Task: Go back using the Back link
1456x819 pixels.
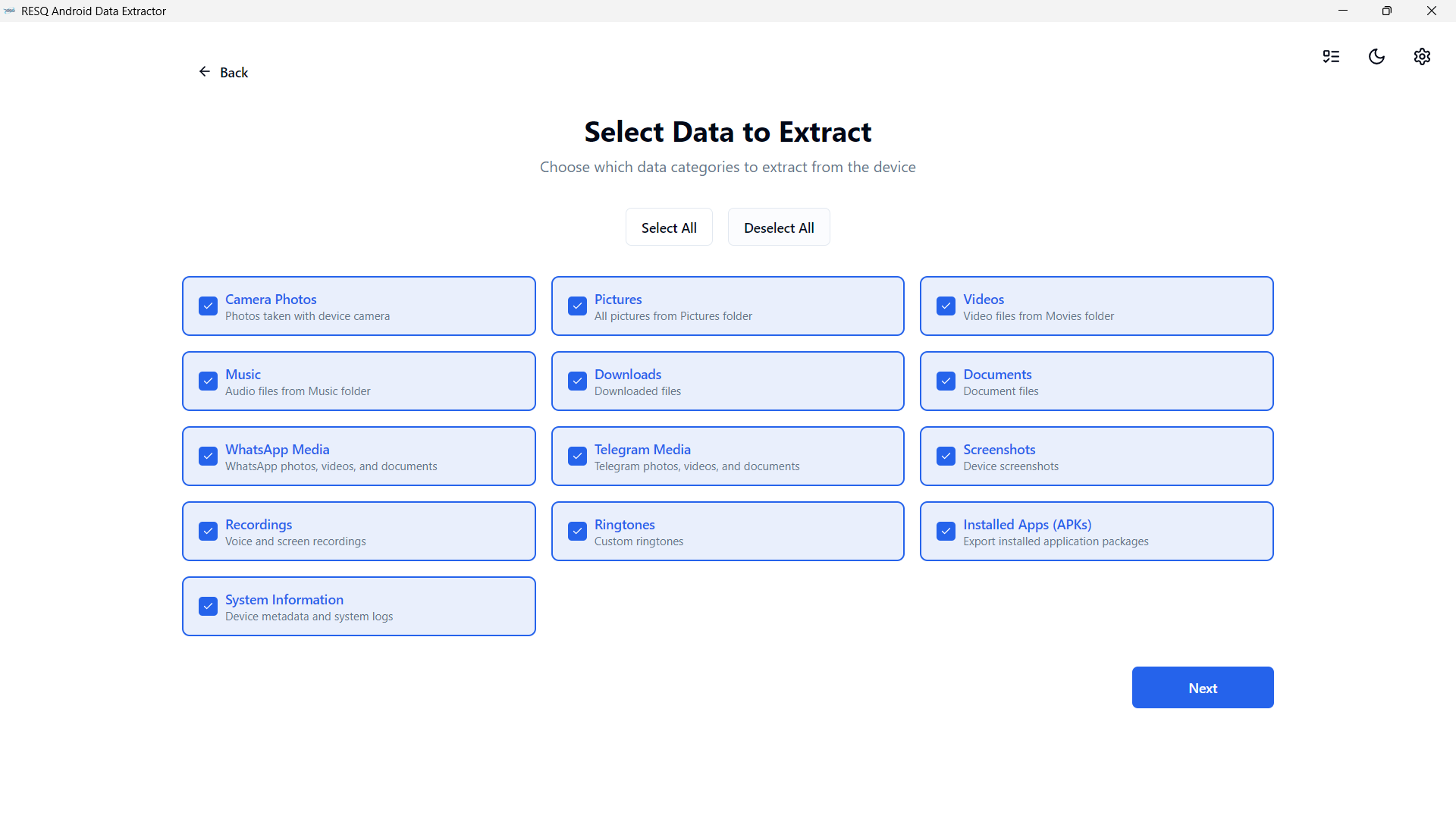Action: click(234, 73)
